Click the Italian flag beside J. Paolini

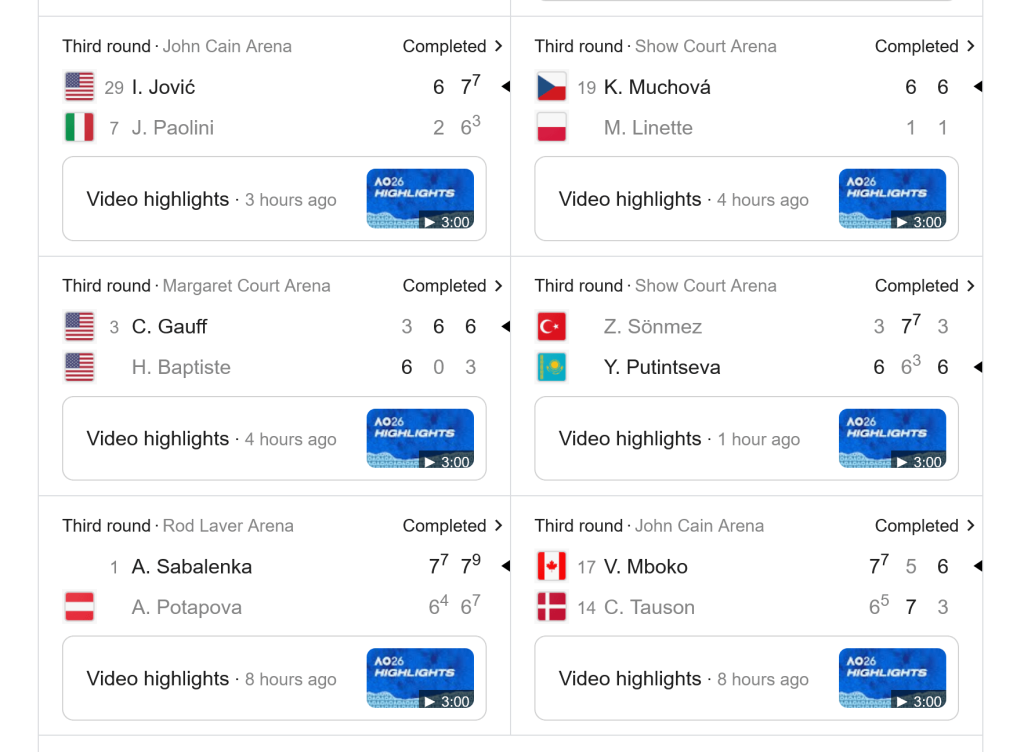pyautogui.click(x=80, y=127)
